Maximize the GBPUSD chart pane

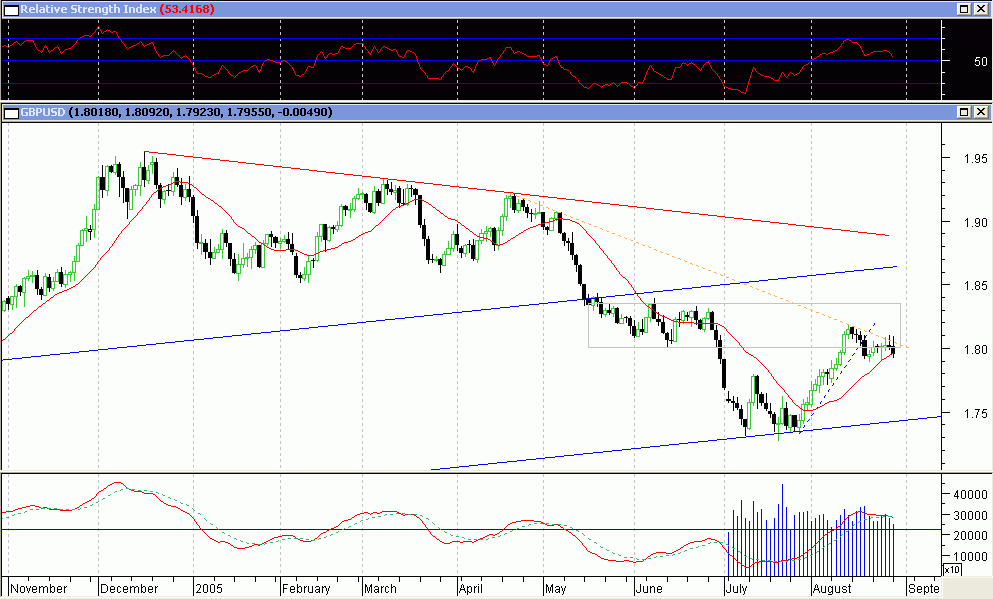pos(965,112)
